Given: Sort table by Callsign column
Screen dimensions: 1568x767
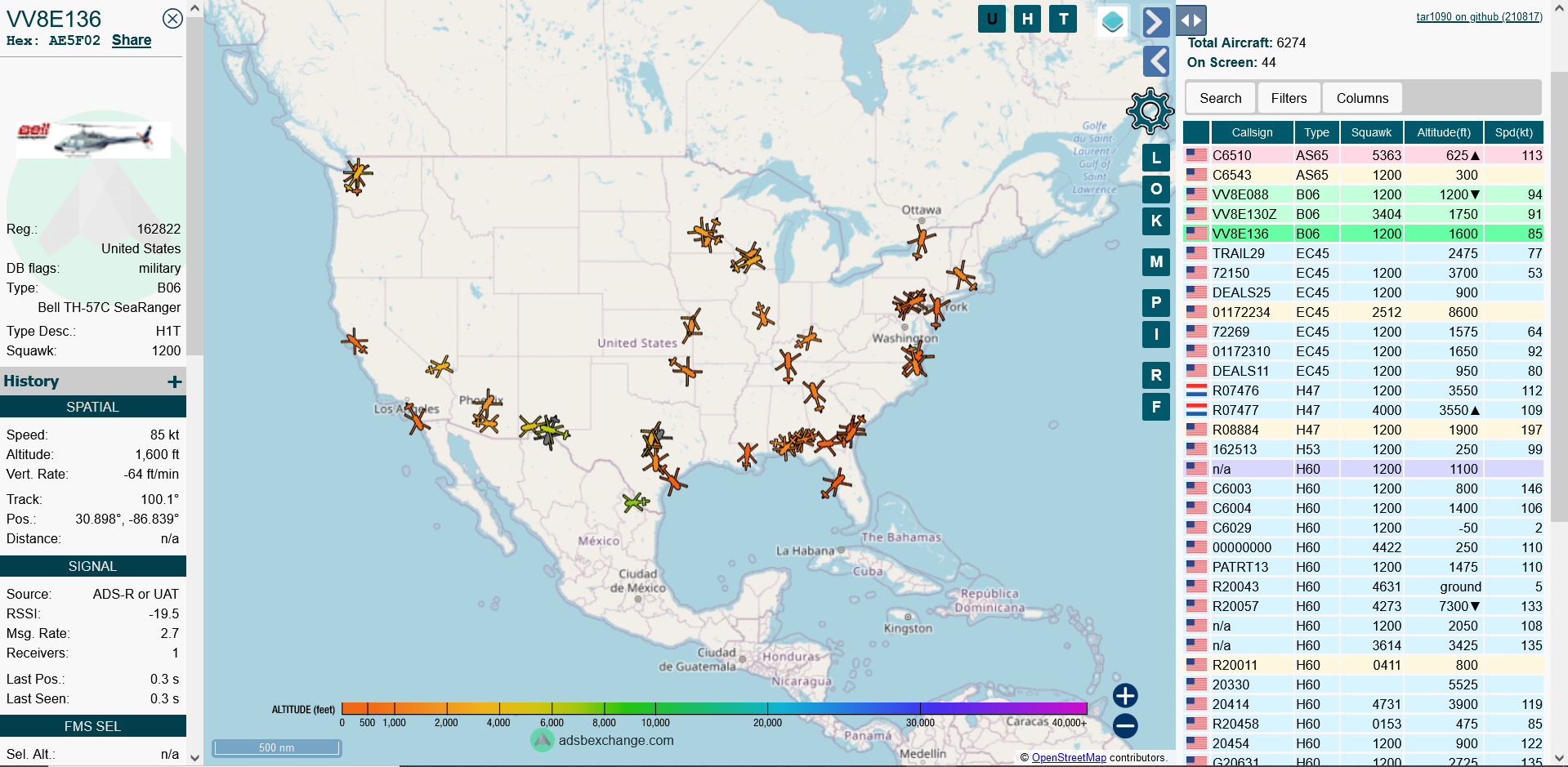Looking at the screenshot, I should (1252, 132).
